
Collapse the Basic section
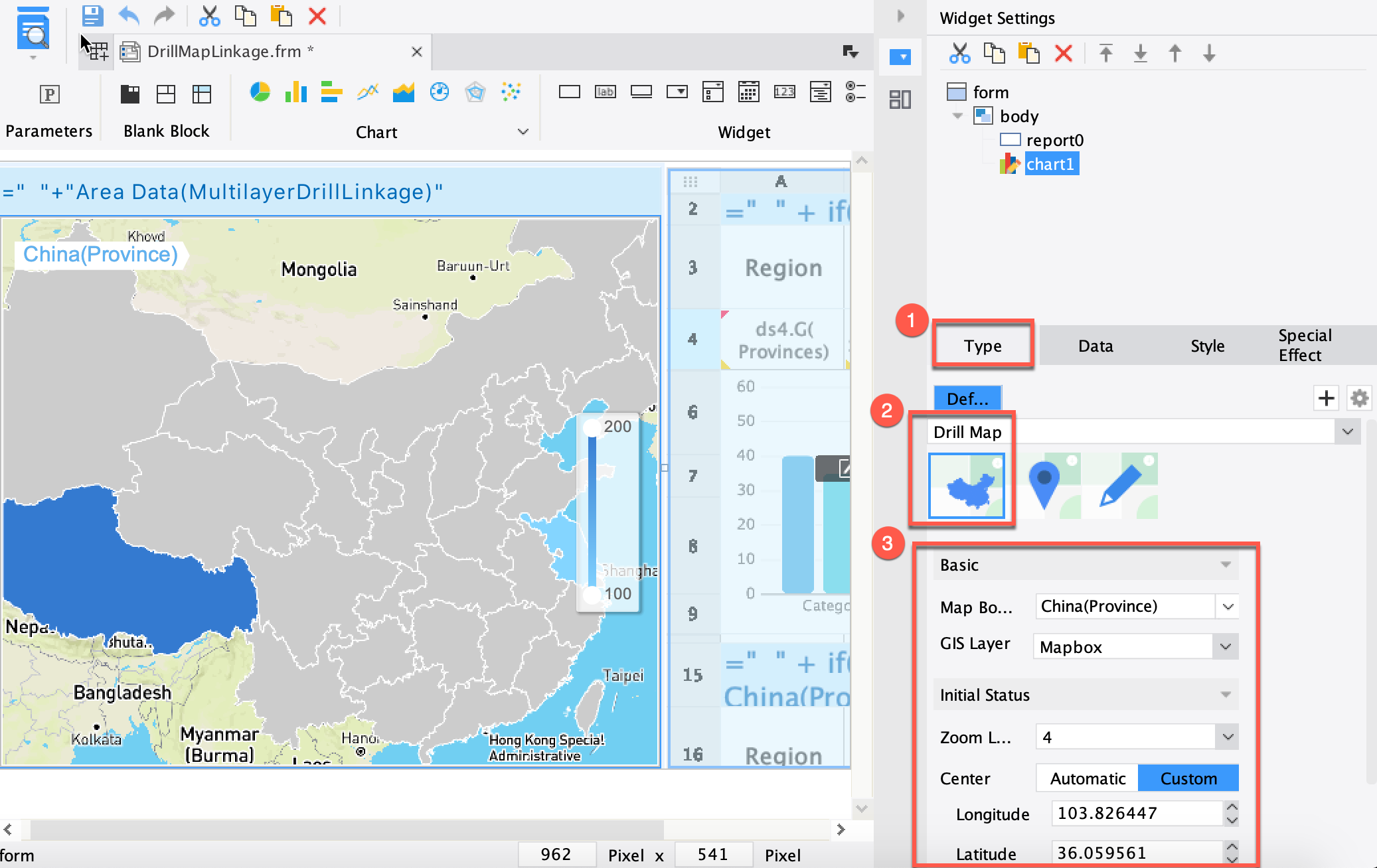click(1226, 565)
